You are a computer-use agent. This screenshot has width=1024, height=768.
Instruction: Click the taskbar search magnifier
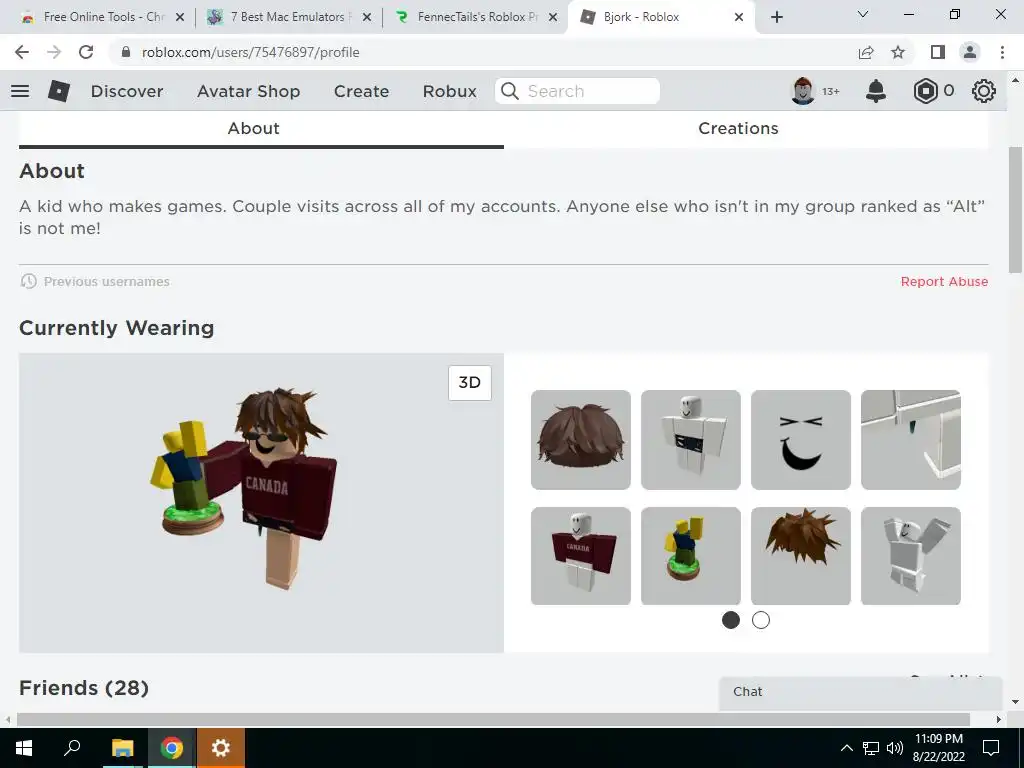pyautogui.click(x=72, y=748)
